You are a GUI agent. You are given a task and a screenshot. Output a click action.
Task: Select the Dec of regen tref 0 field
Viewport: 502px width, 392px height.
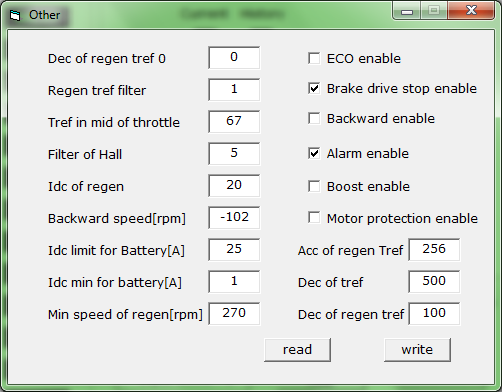click(234, 58)
